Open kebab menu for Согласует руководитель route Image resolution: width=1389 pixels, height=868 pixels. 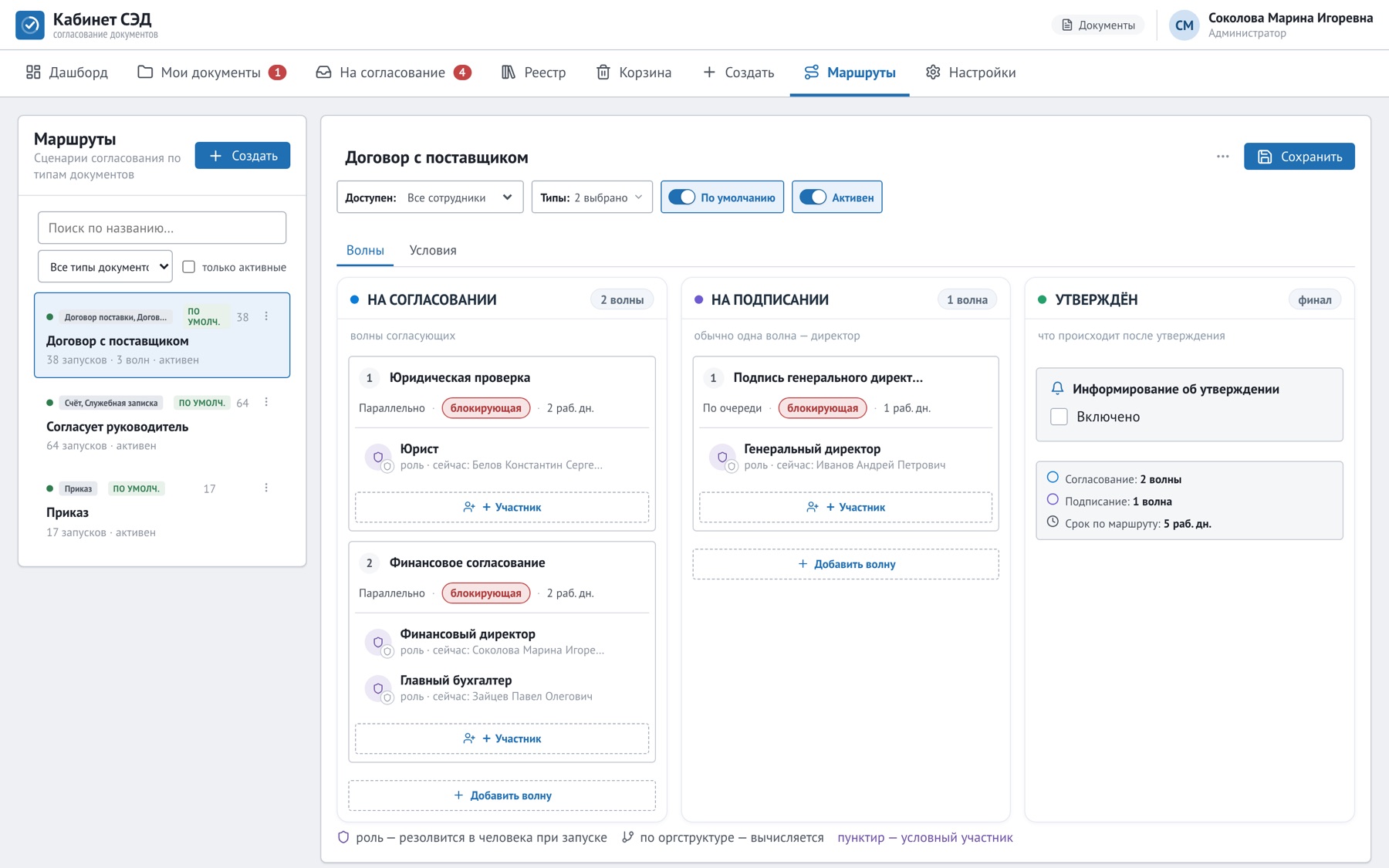coord(266,402)
